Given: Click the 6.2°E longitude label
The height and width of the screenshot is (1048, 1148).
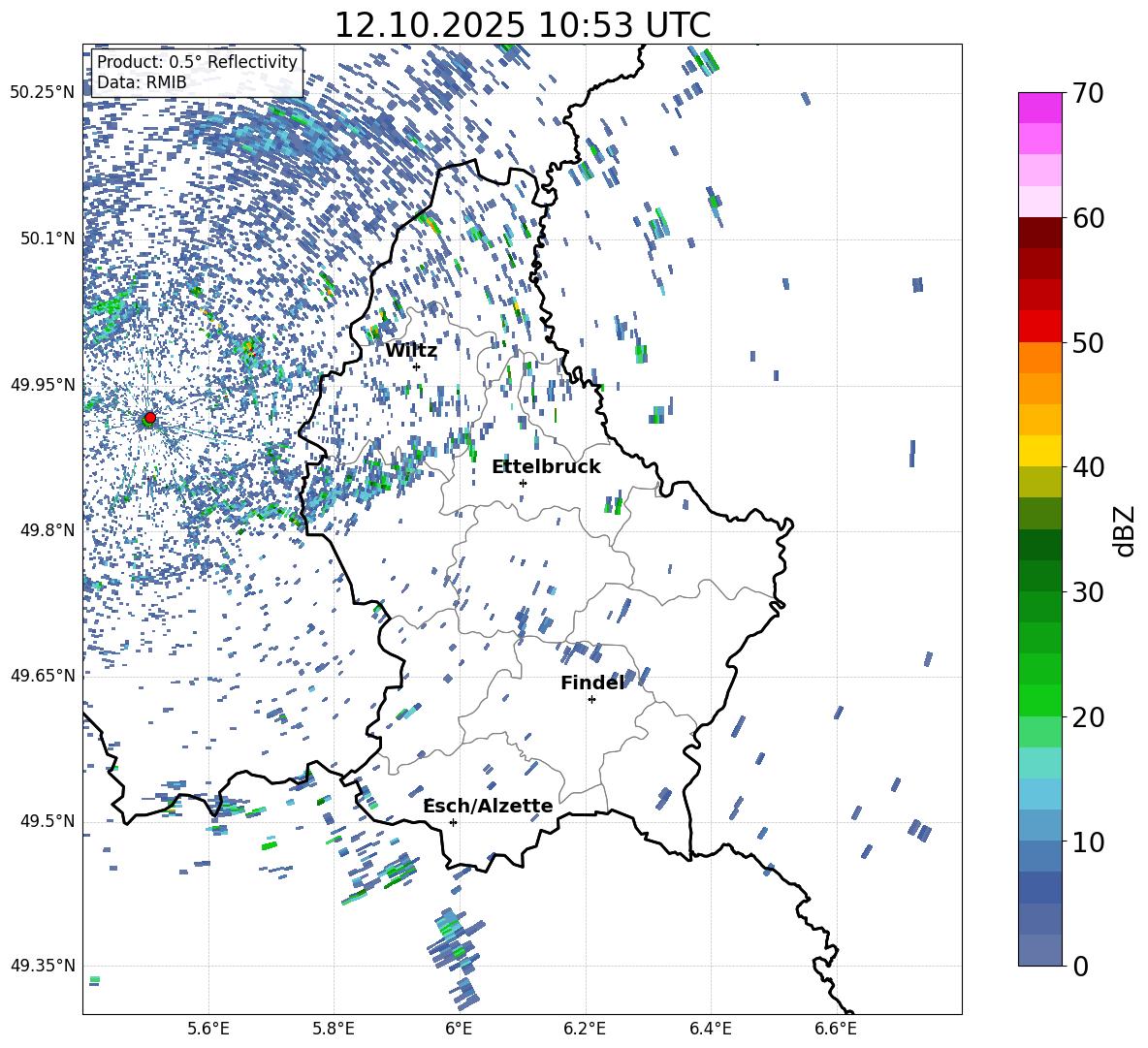Looking at the screenshot, I should (x=585, y=1029).
